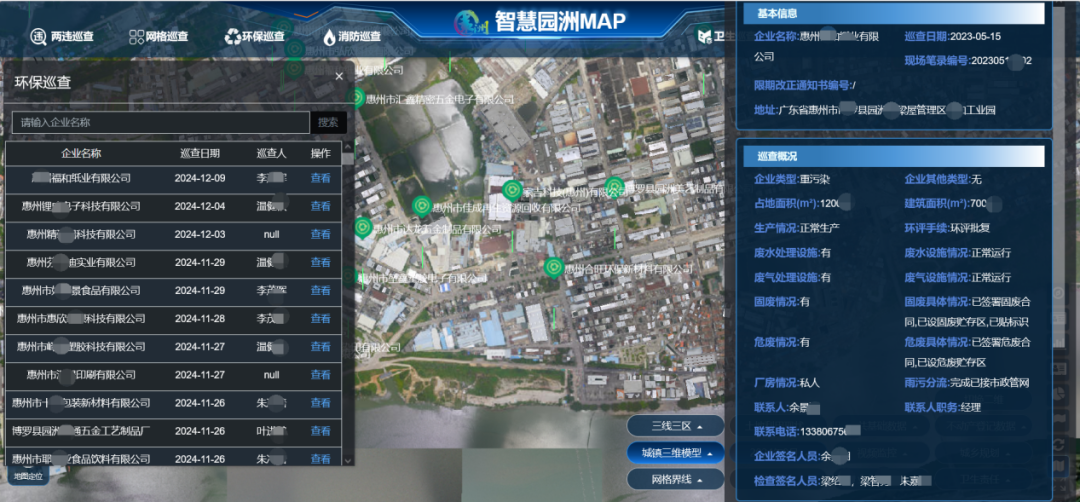The height and width of the screenshot is (502, 1080).
Task: Click the 巡查概况 section header
Action: pyautogui.click(x=894, y=156)
